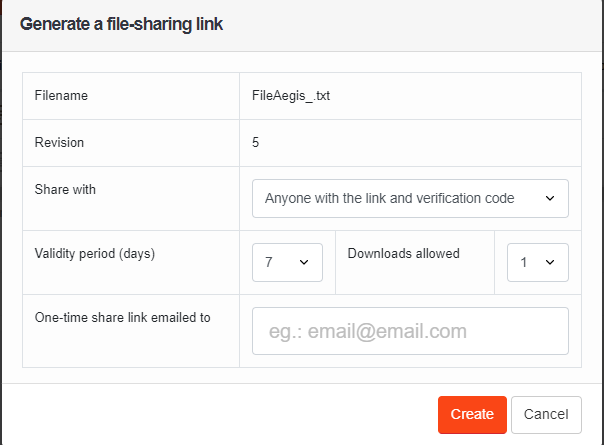Click the Filename row label
Image resolution: width=604 pixels, height=445 pixels.
[x=61, y=96]
